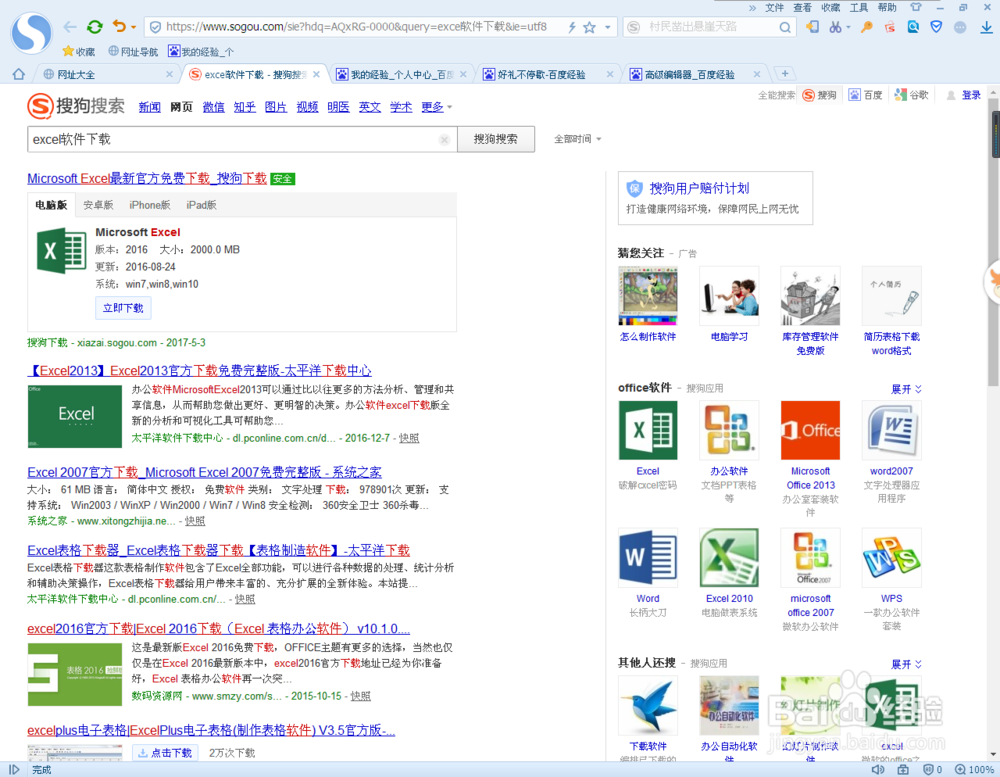Open dropdown next to the undo icon
This screenshot has height=777, width=1000.
click(133, 27)
